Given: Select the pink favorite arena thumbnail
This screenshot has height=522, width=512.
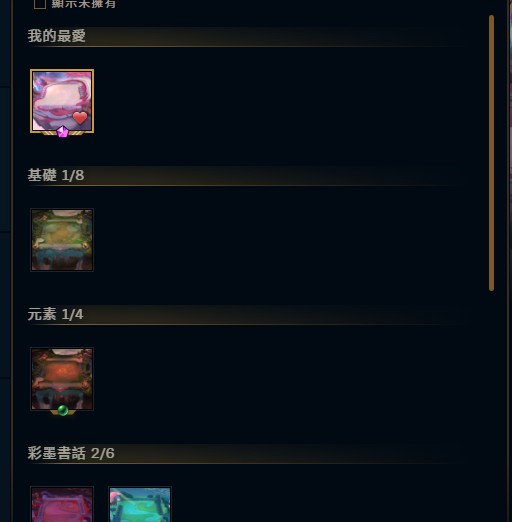Looking at the screenshot, I should point(62,101).
